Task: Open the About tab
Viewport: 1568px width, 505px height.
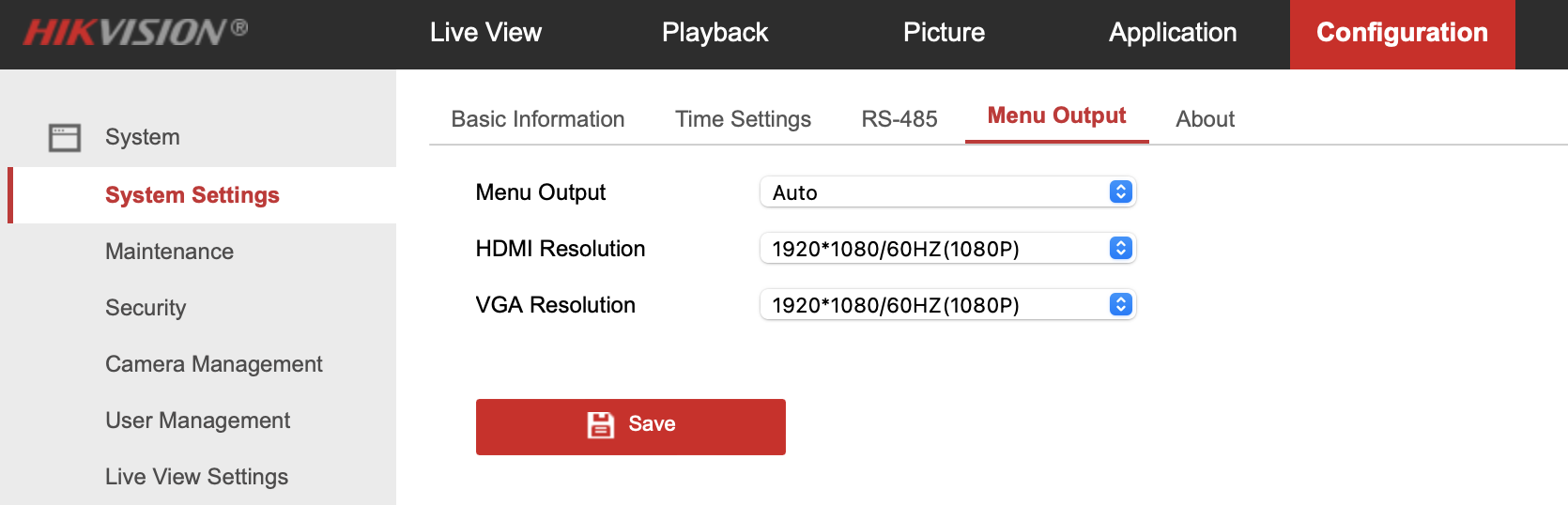Action: (1205, 119)
